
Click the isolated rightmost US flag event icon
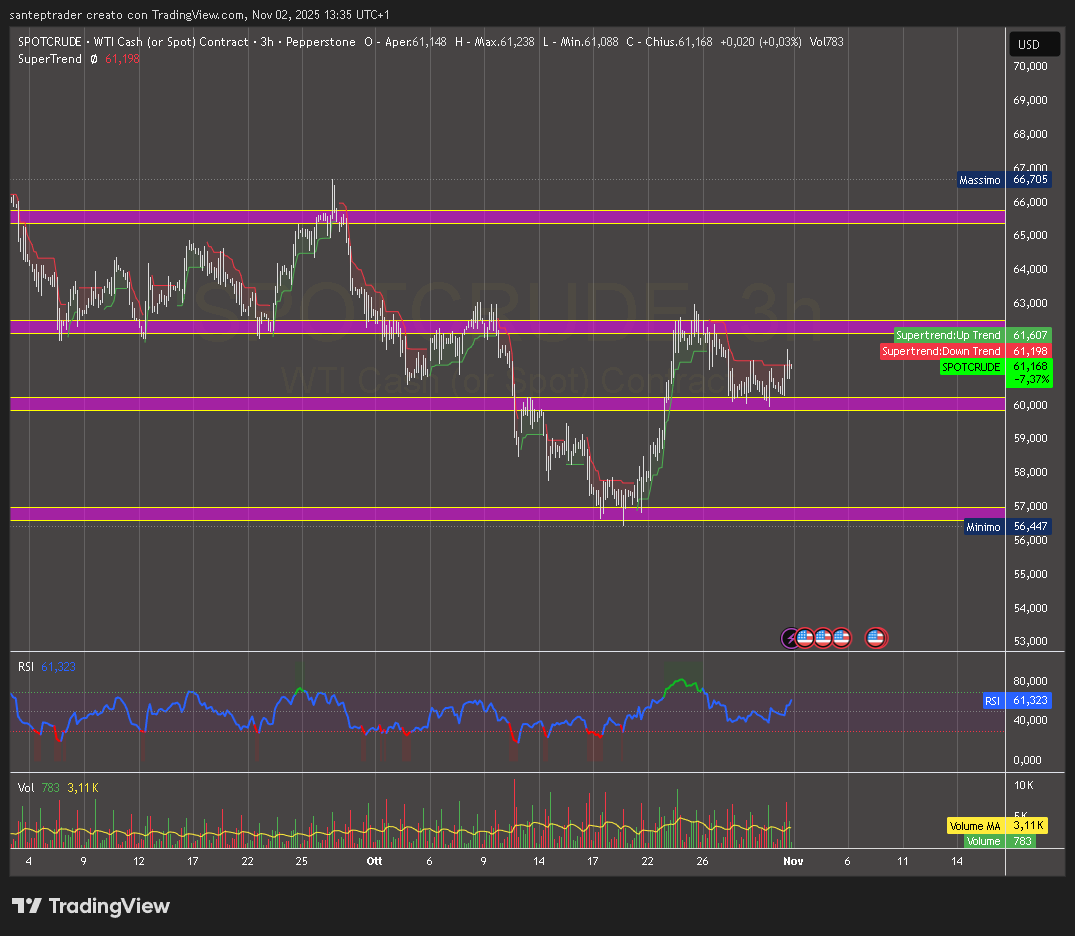pos(876,637)
